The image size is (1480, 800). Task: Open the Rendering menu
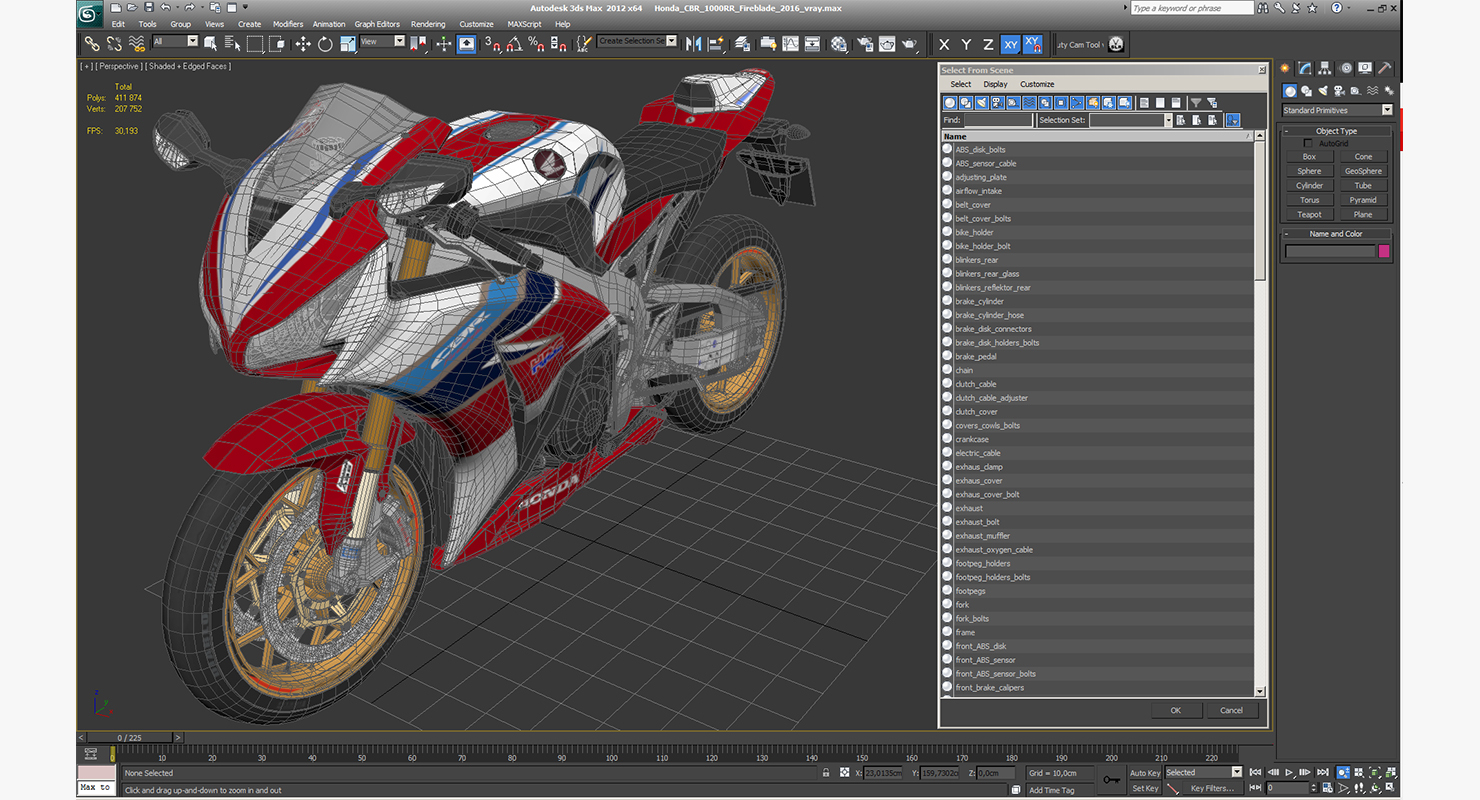click(428, 24)
